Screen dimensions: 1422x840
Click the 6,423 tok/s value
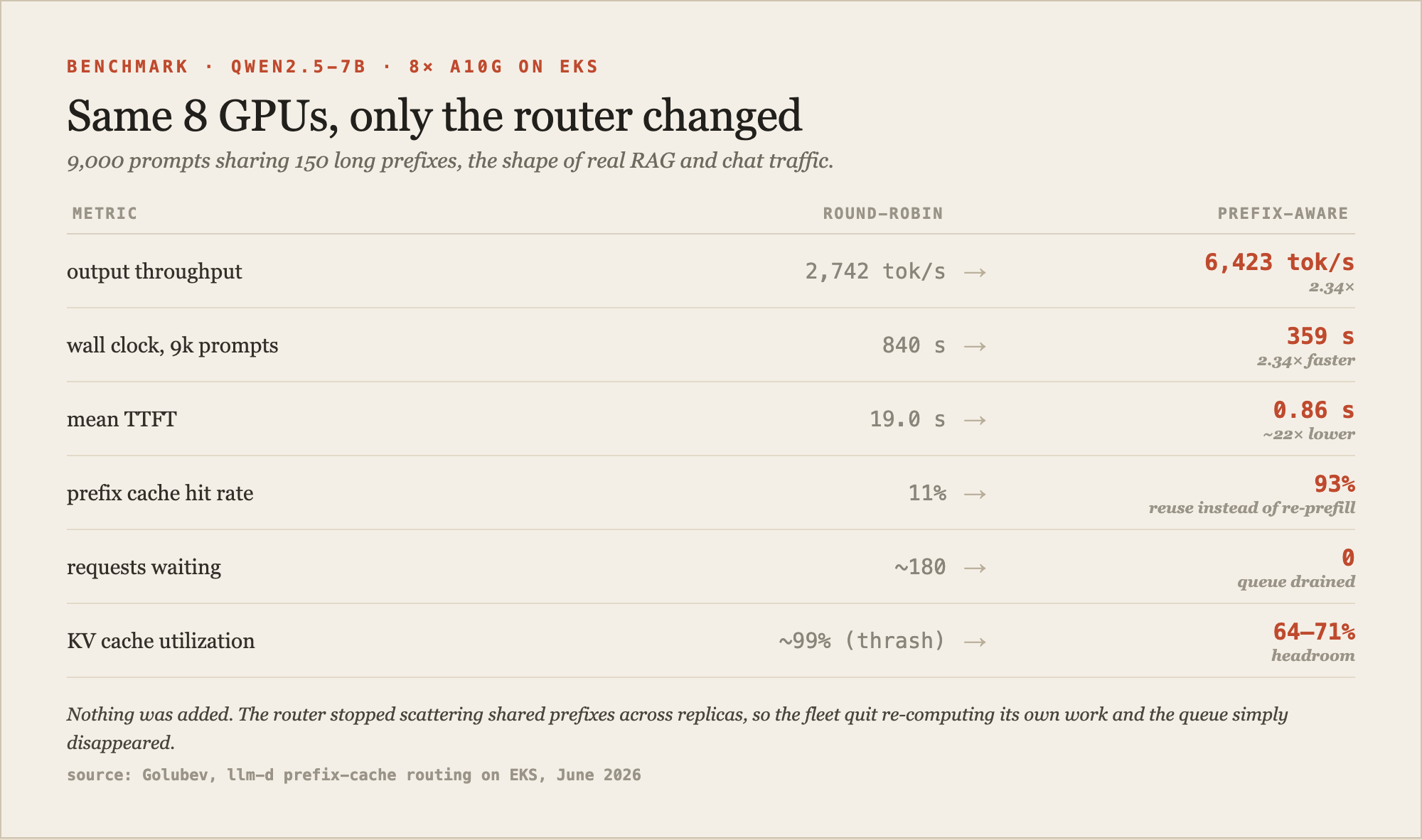(x=1279, y=262)
